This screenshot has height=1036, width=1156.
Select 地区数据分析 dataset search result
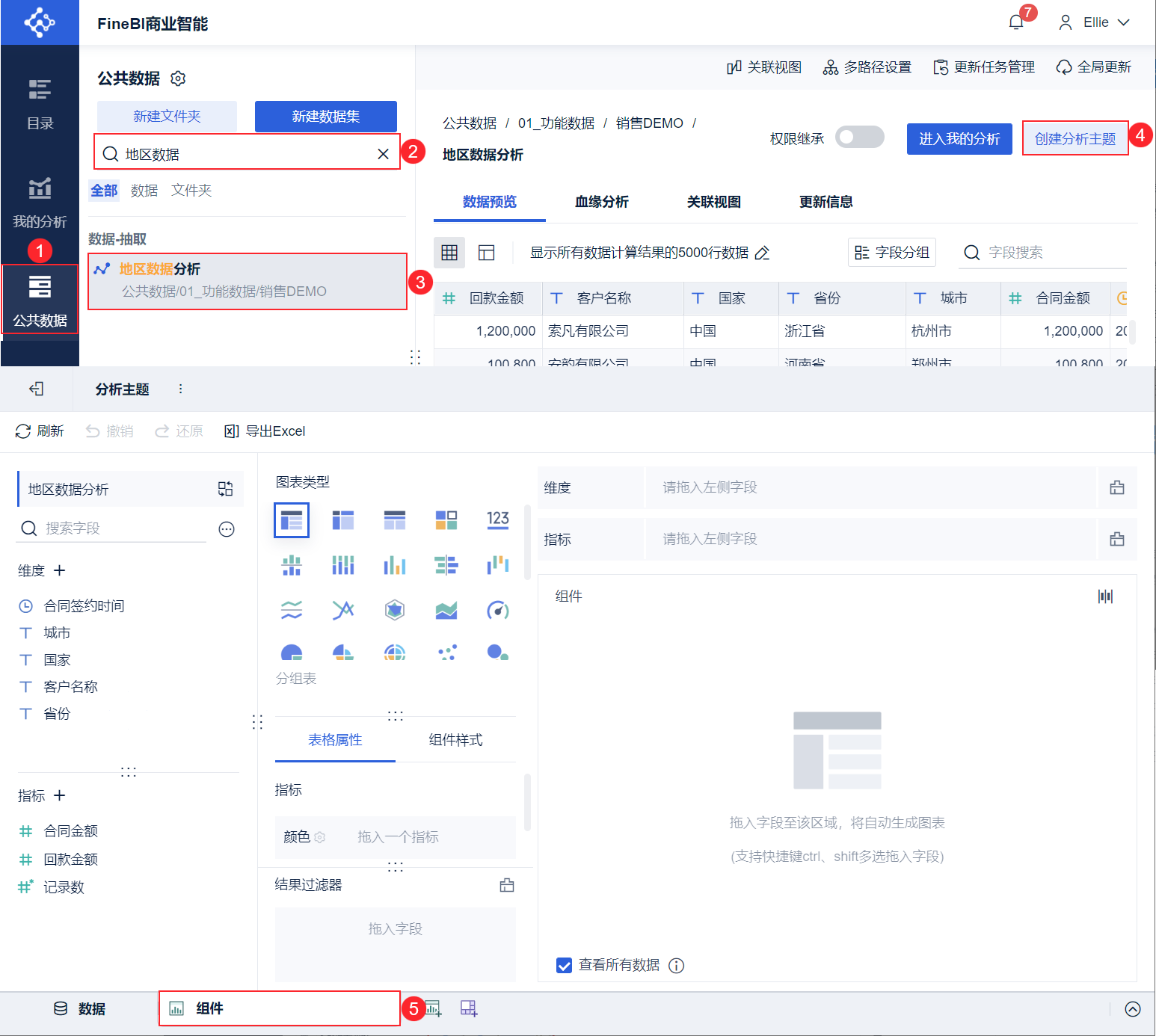pyautogui.click(x=248, y=280)
